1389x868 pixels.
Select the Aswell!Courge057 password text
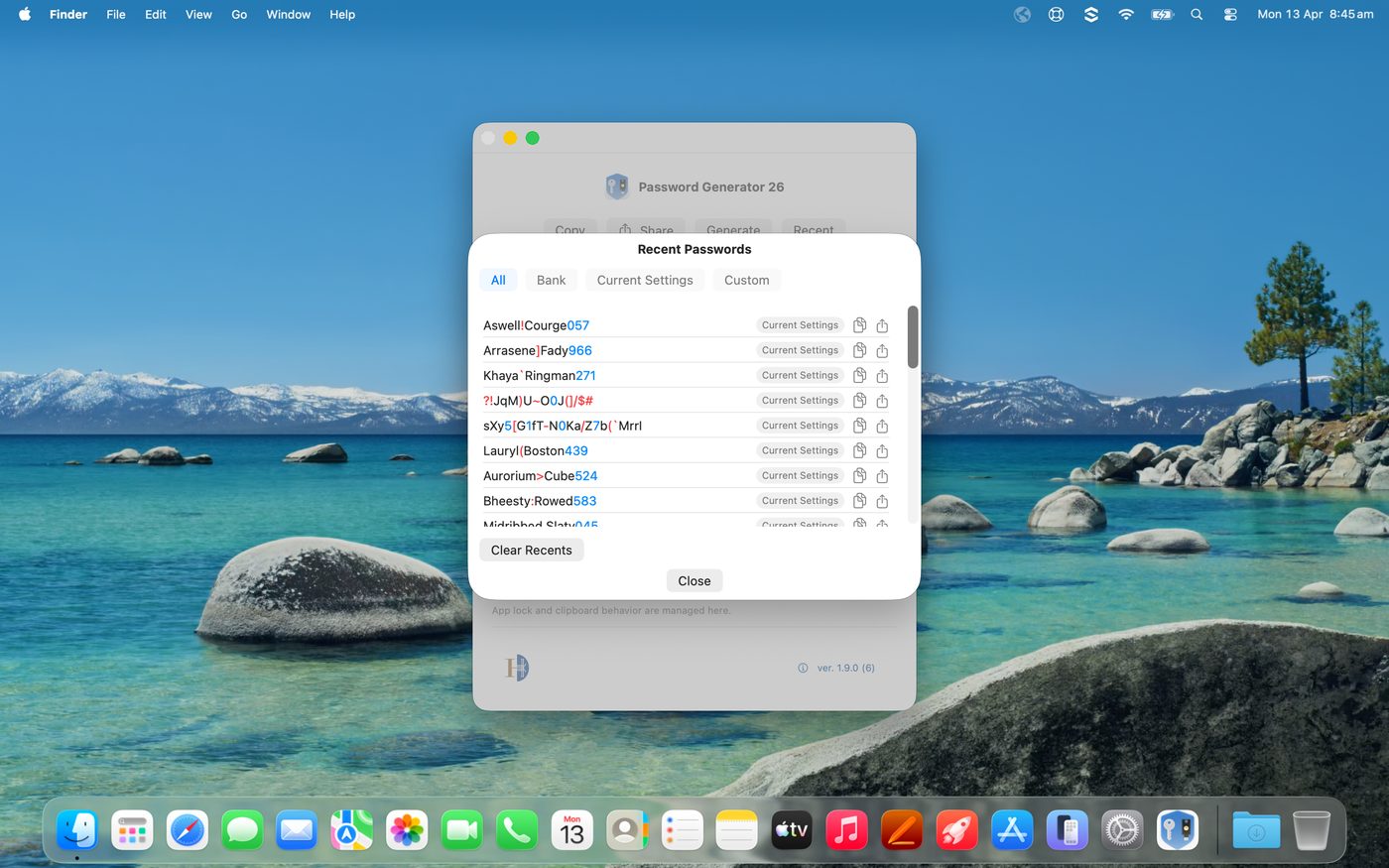click(x=536, y=325)
